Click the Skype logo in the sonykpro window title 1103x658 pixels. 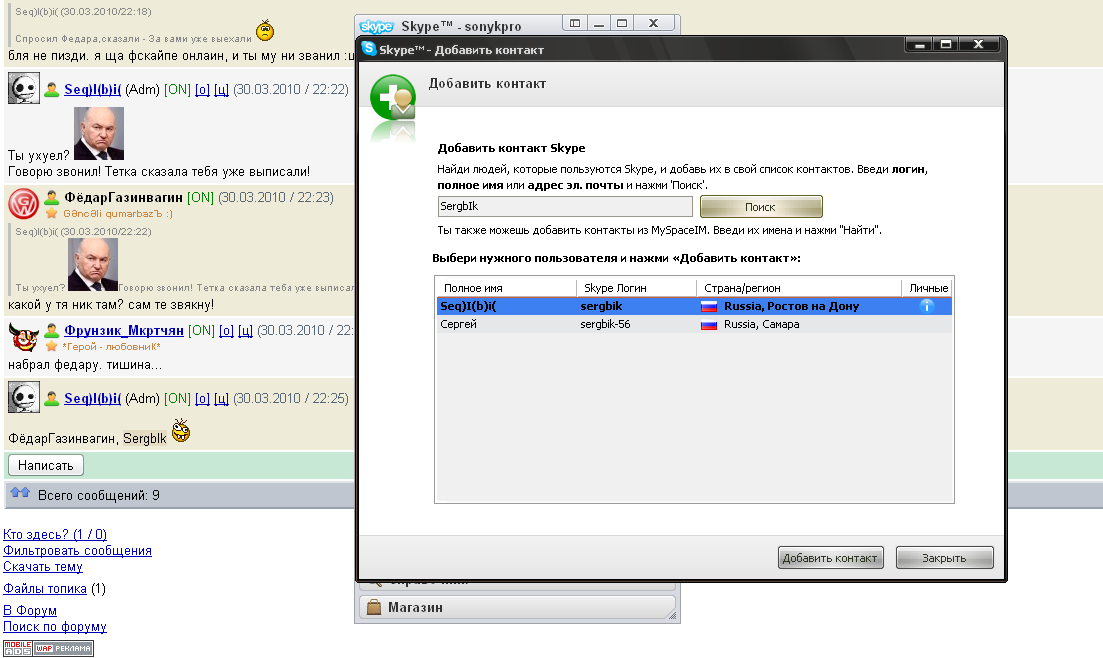(376, 27)
